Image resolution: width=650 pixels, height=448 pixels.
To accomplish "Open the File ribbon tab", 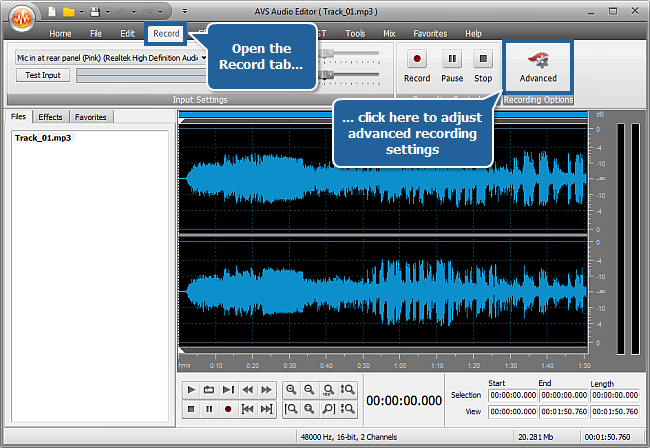I will pos(96,34).
